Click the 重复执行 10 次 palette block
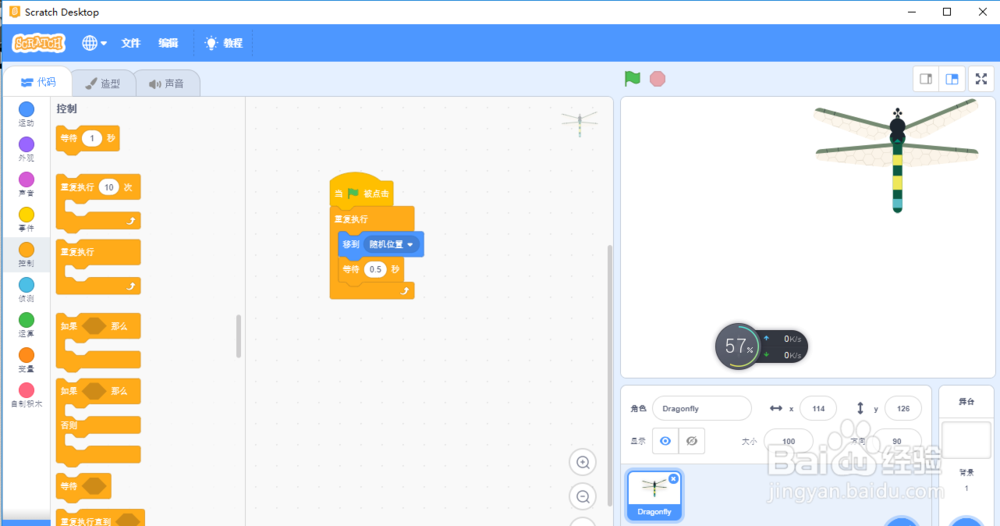 point(98,203)
